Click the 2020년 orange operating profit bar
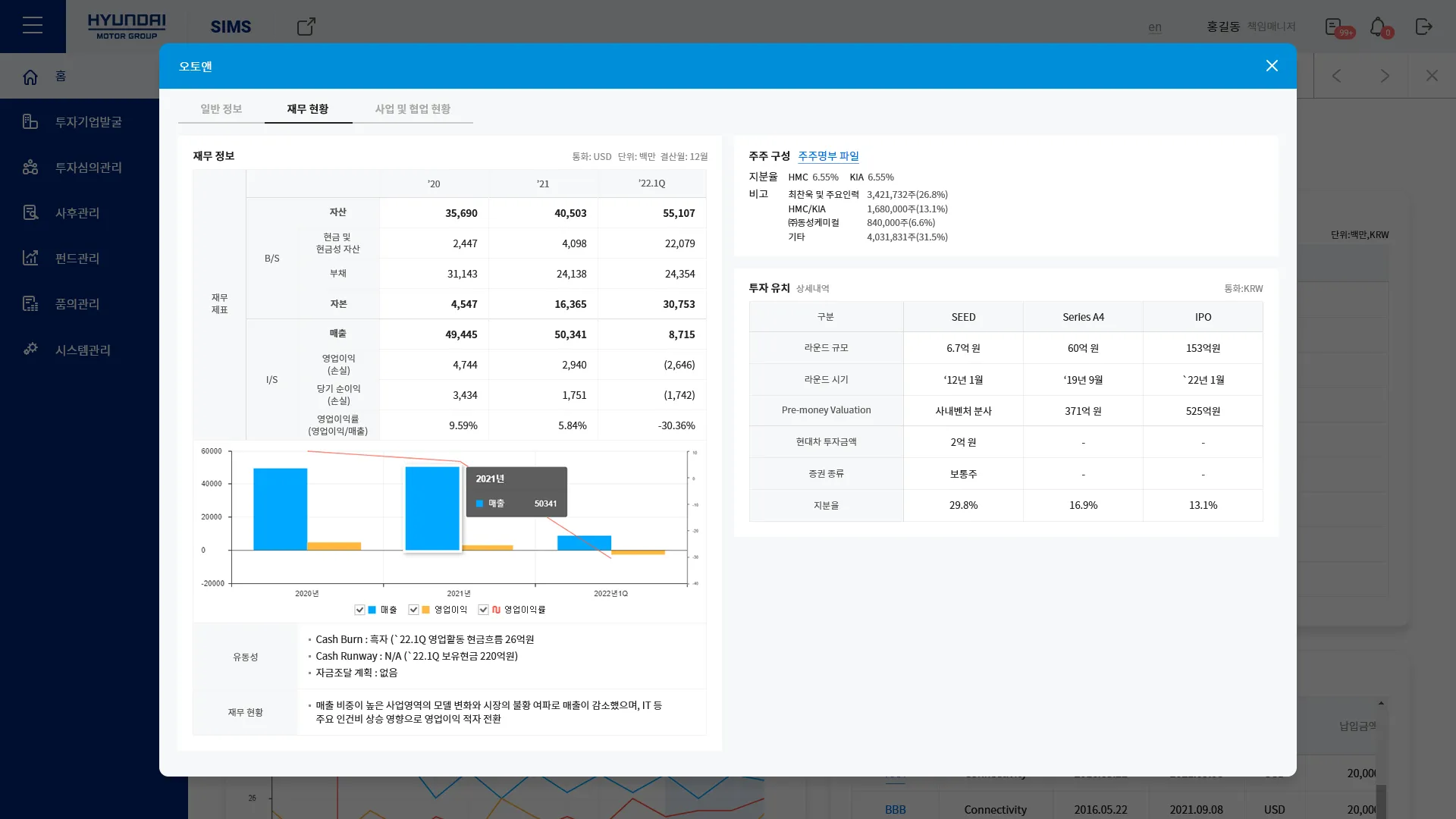This screenshot has height=819, width=1456. click(x=334, y=546)
